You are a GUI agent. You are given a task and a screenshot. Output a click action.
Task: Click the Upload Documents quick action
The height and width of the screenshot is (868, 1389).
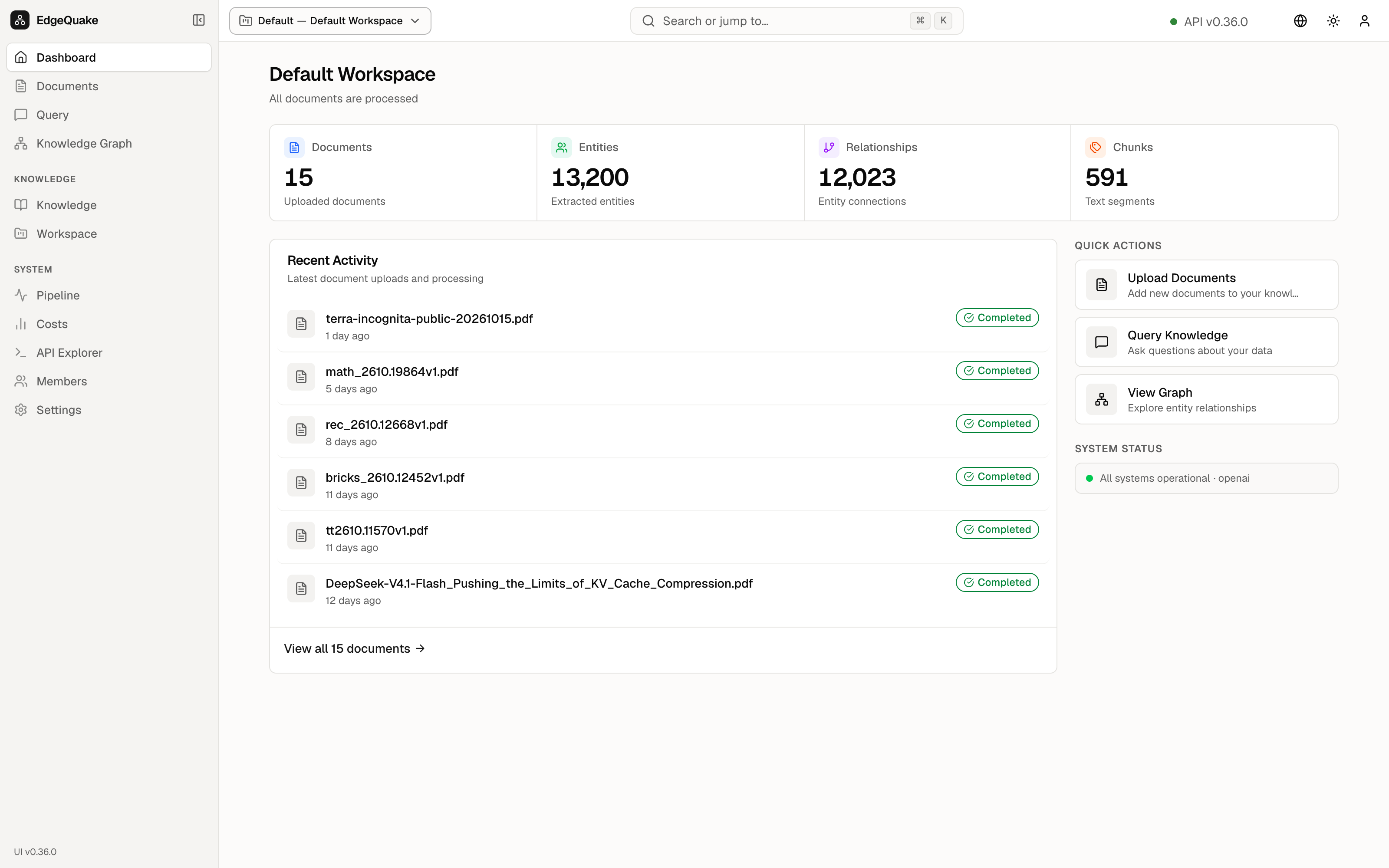[x=1206, y=285]
